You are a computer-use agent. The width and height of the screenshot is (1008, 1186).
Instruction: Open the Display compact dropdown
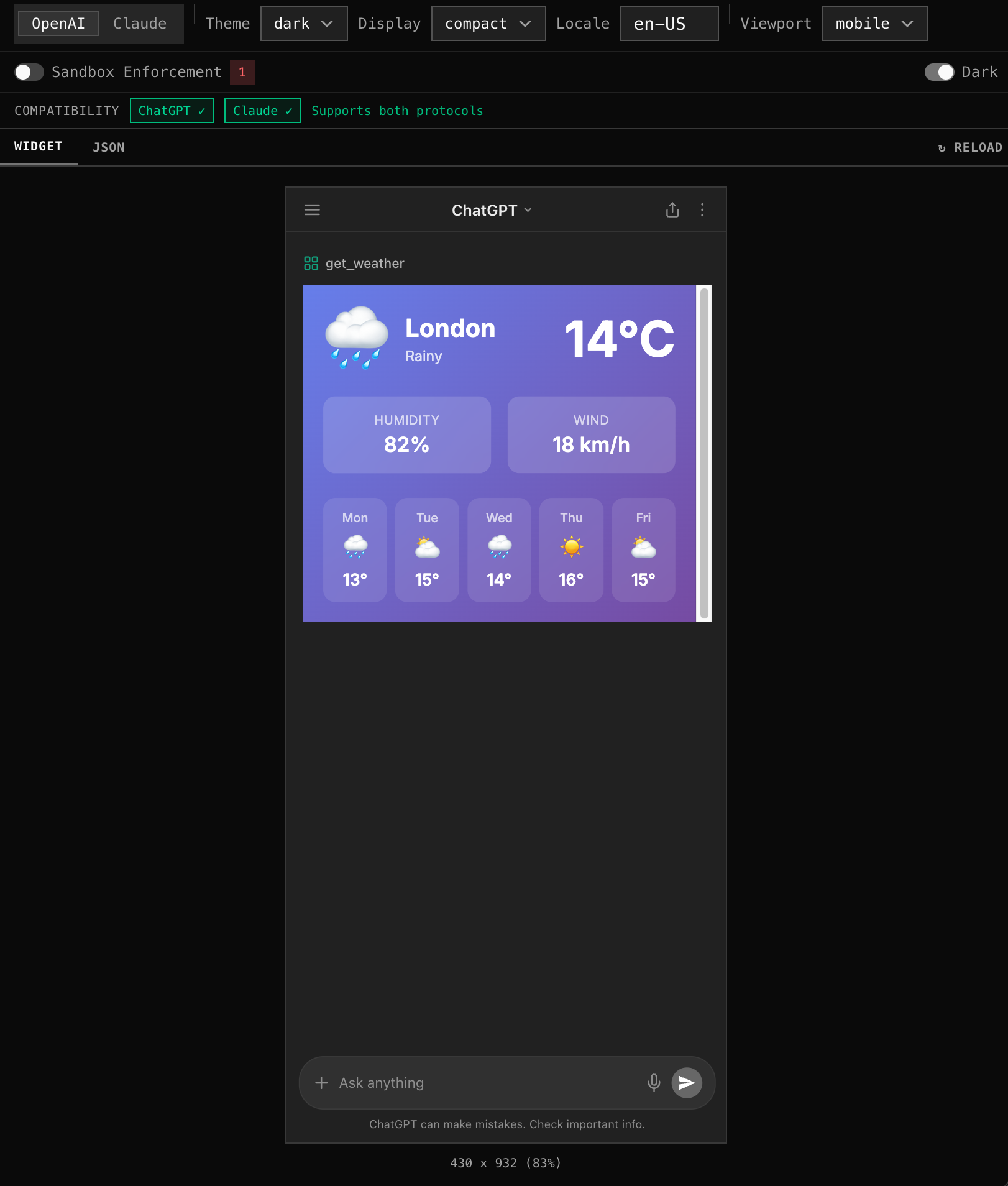(488, 24)
